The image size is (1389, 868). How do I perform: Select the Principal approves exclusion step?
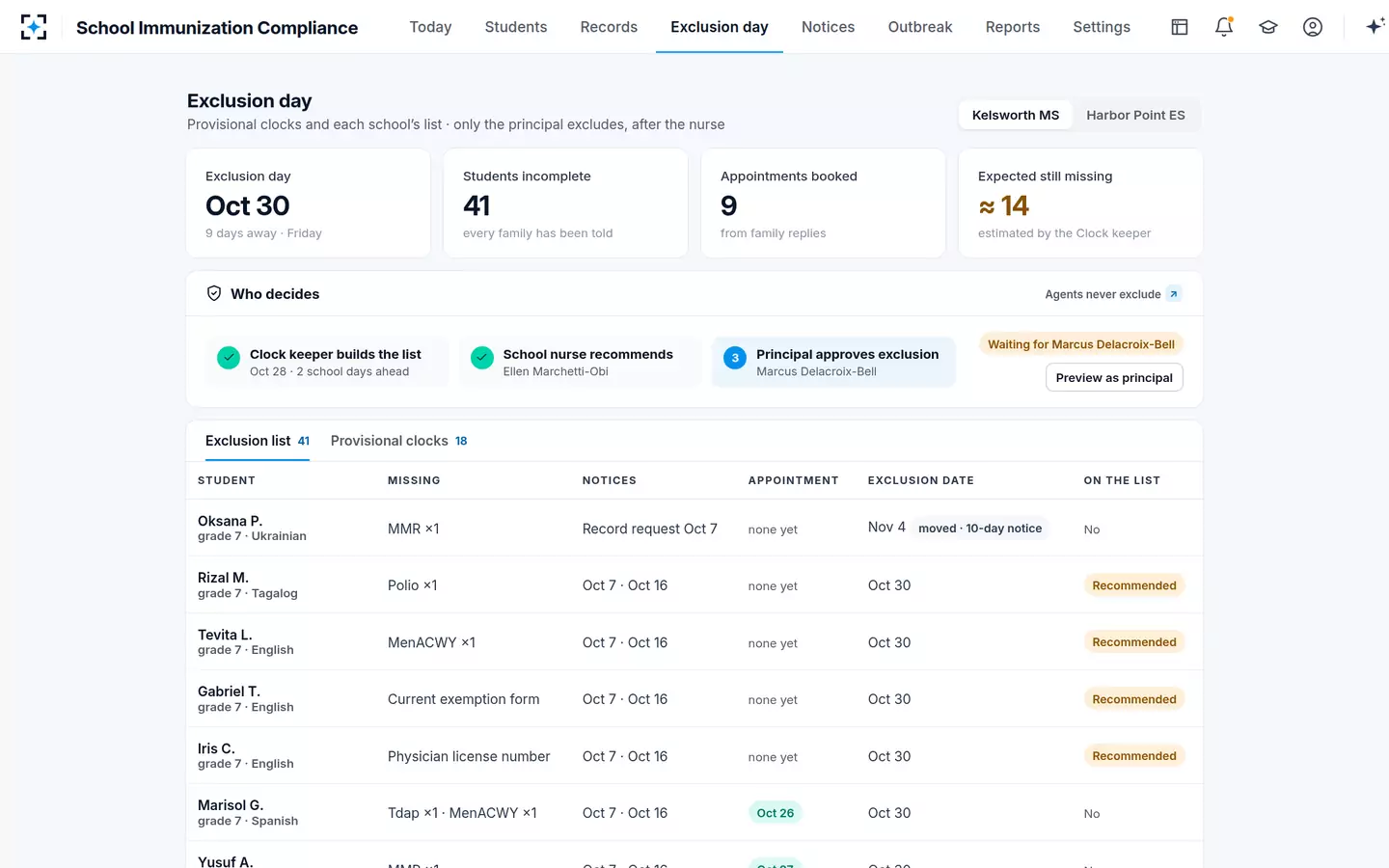(x=833, y=362)
